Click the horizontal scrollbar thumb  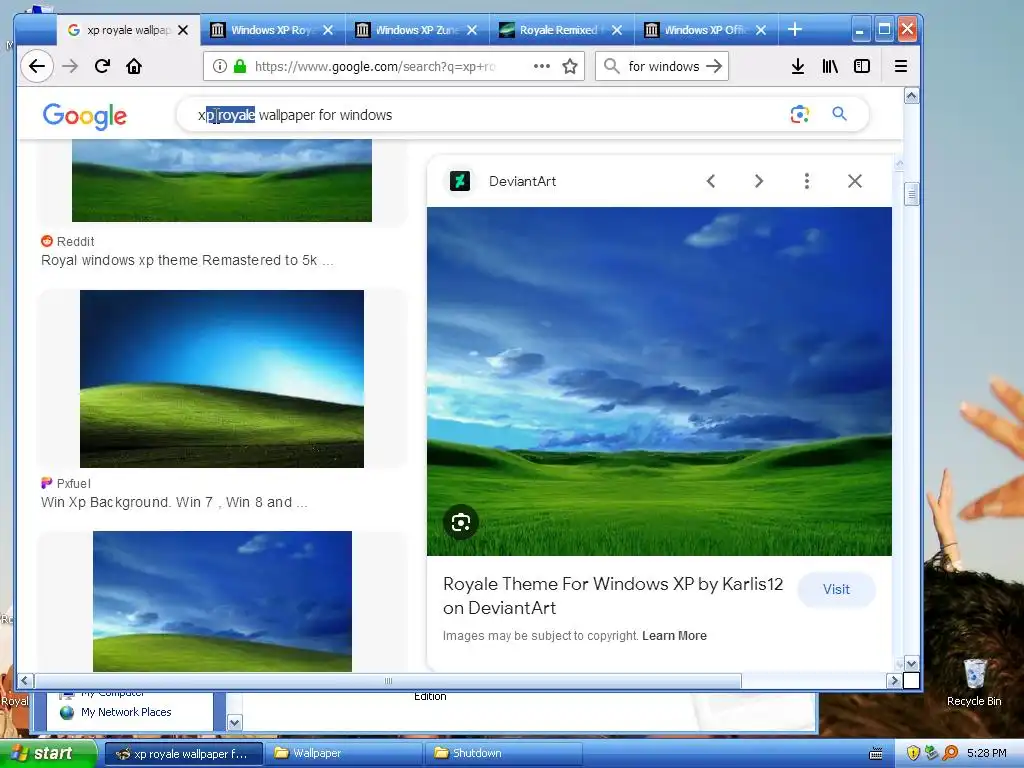coord(388,681)
